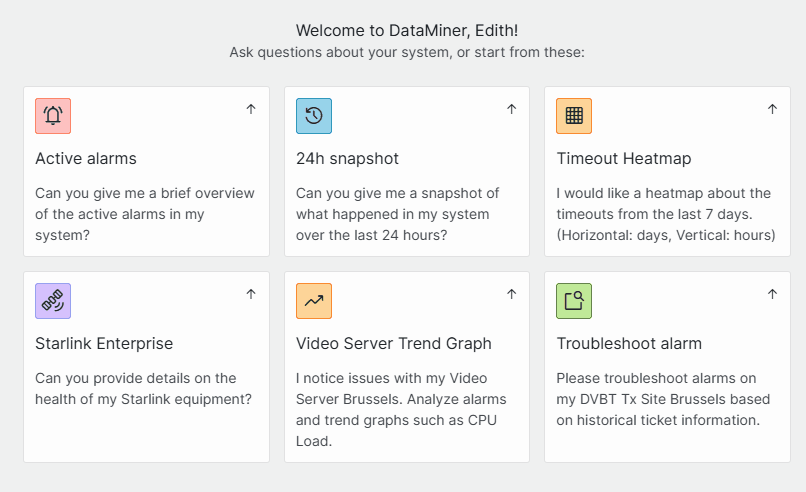Select the Troubleshoot alarm card title
806x492 pixels.
point(629,344)
